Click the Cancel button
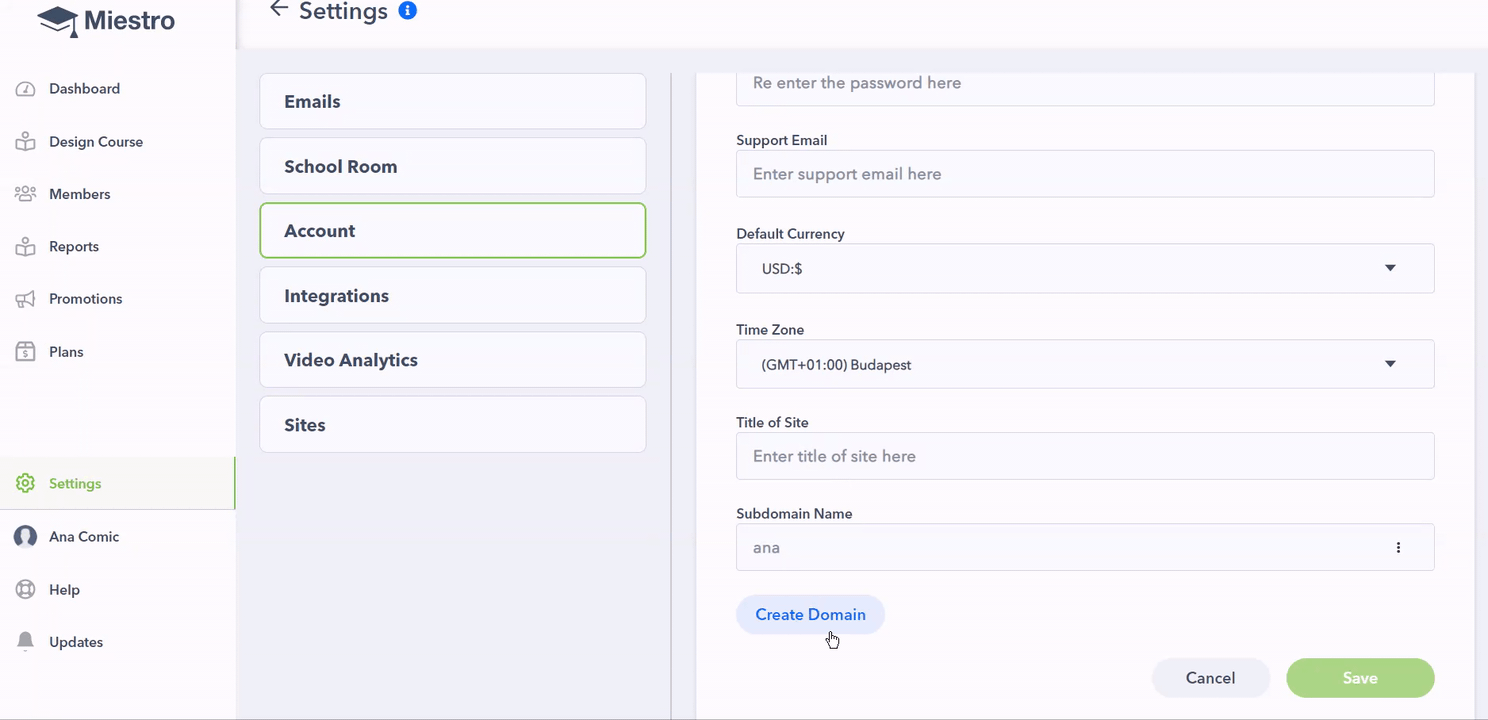 click(1210, 678)
